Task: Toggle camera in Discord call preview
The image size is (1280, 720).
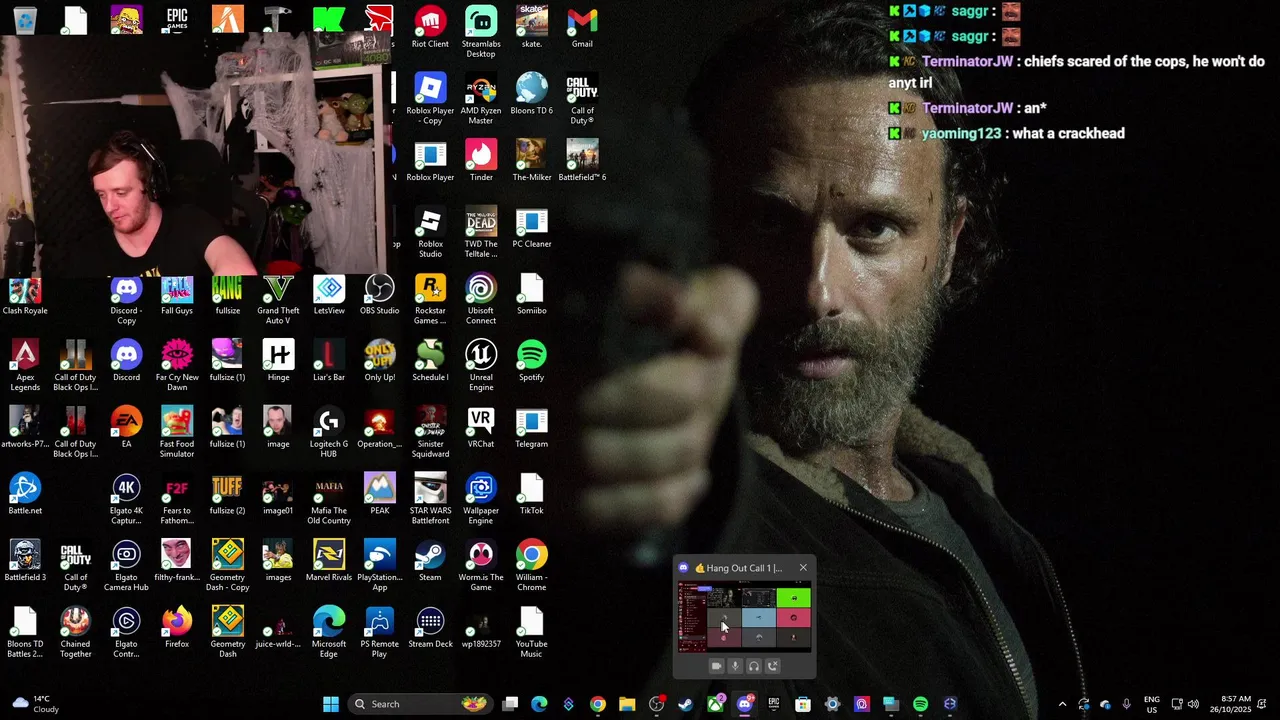Action: pyautogui.click(x=716, y=666)
